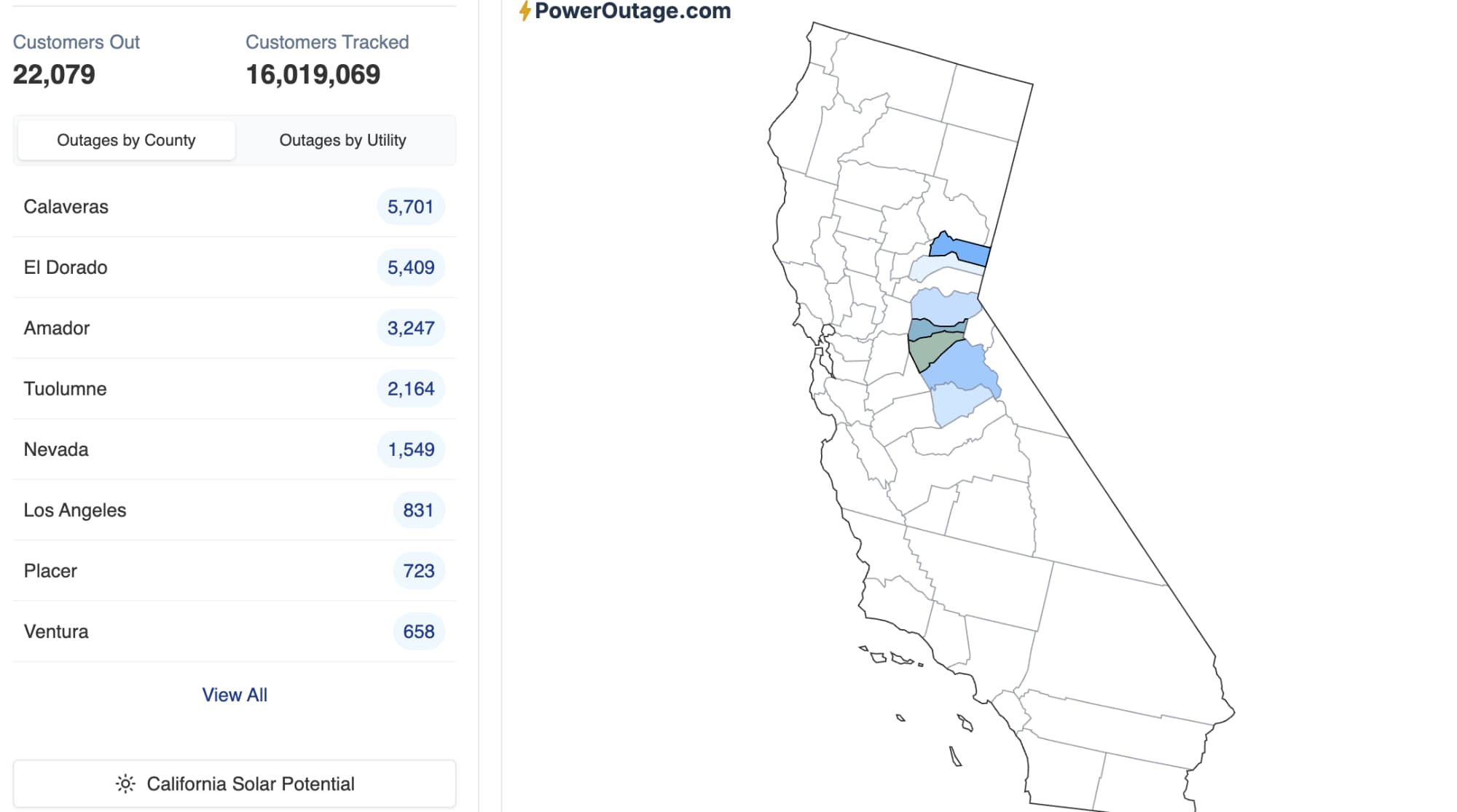Open Tuolumne county outage details
Image resolution: width=1457 pixels, height=812 pixels.
point(66,389)
